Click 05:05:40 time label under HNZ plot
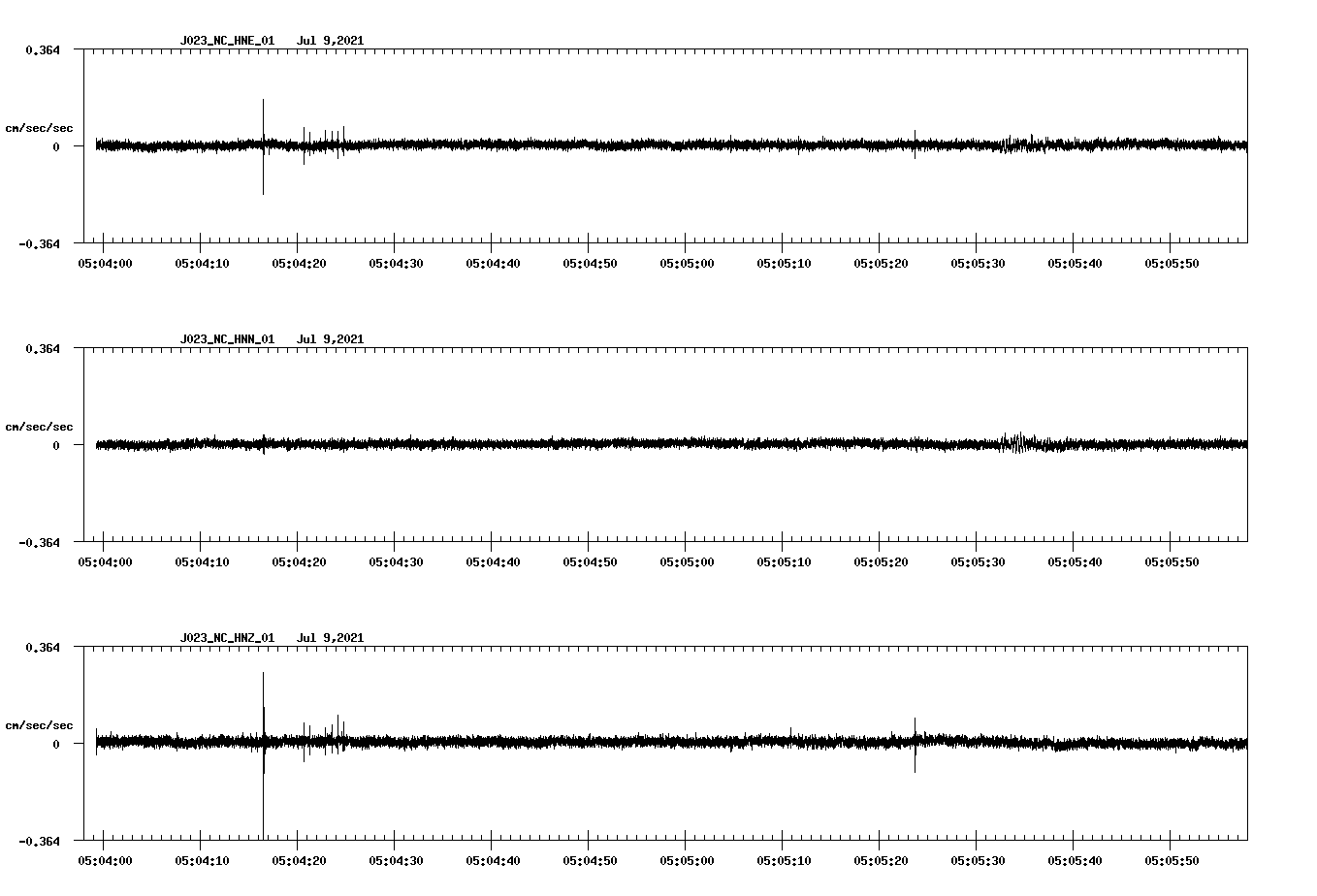Screen dimensions: 1317x896 point(1074,861)
